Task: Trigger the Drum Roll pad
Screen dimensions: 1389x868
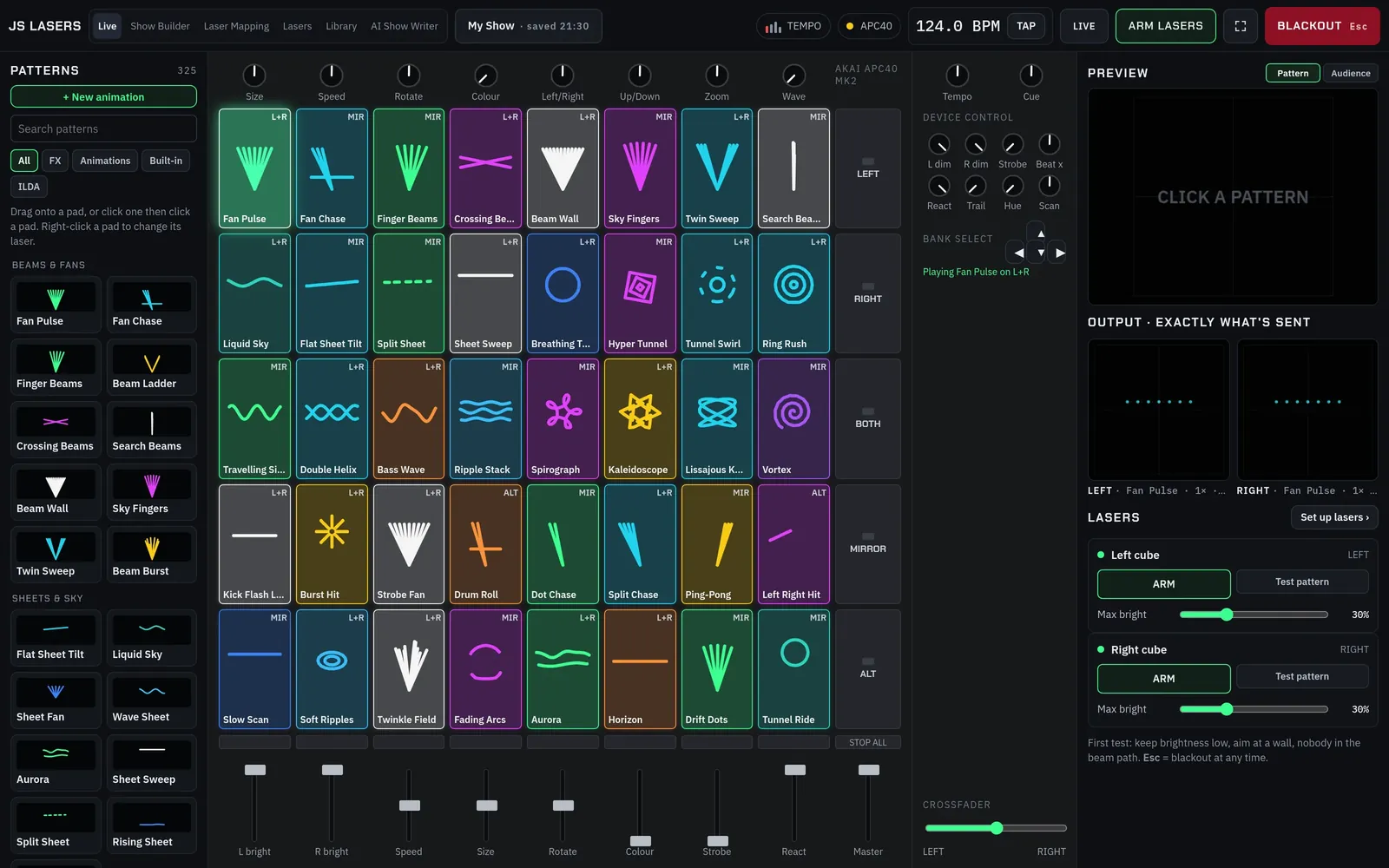Action: click(485, 544)
